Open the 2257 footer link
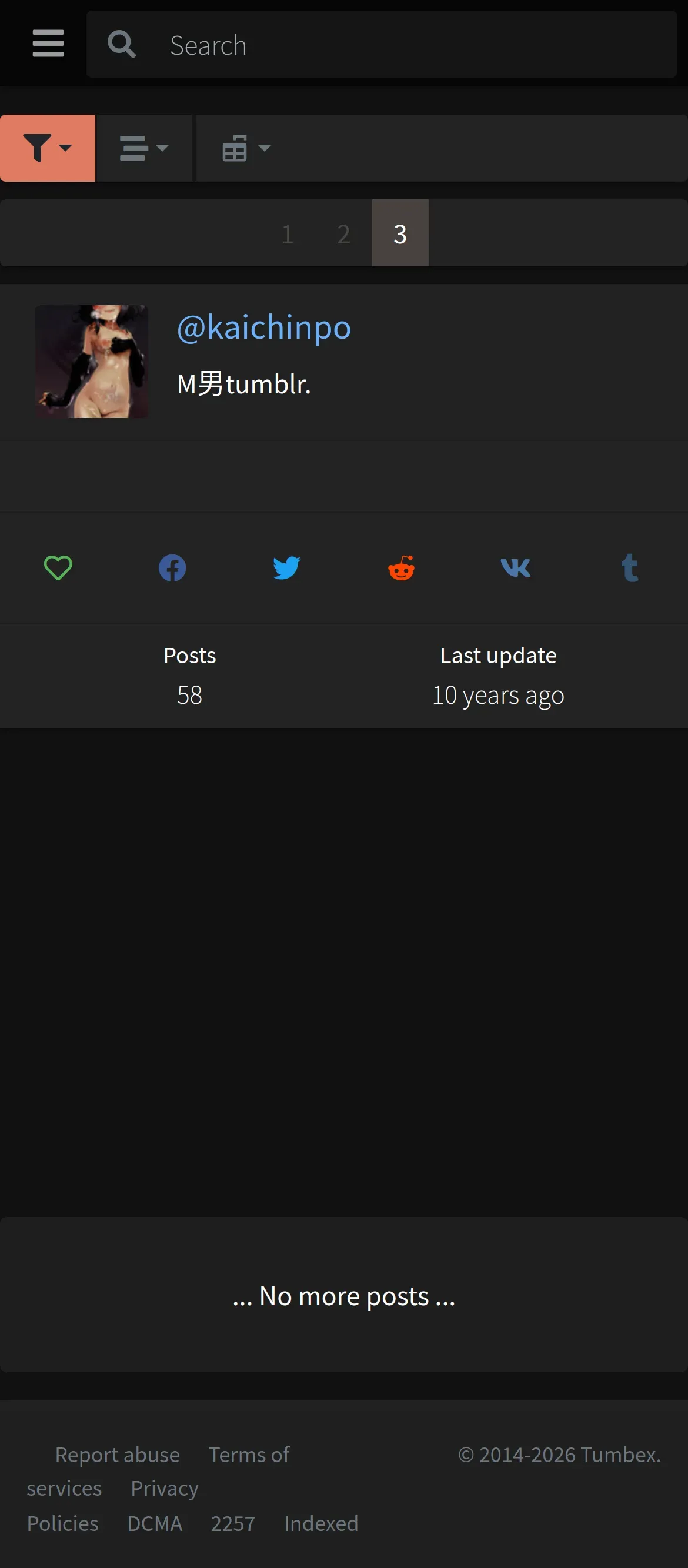This screenshot has height=1568, width=688. [x=233, y=1523]
